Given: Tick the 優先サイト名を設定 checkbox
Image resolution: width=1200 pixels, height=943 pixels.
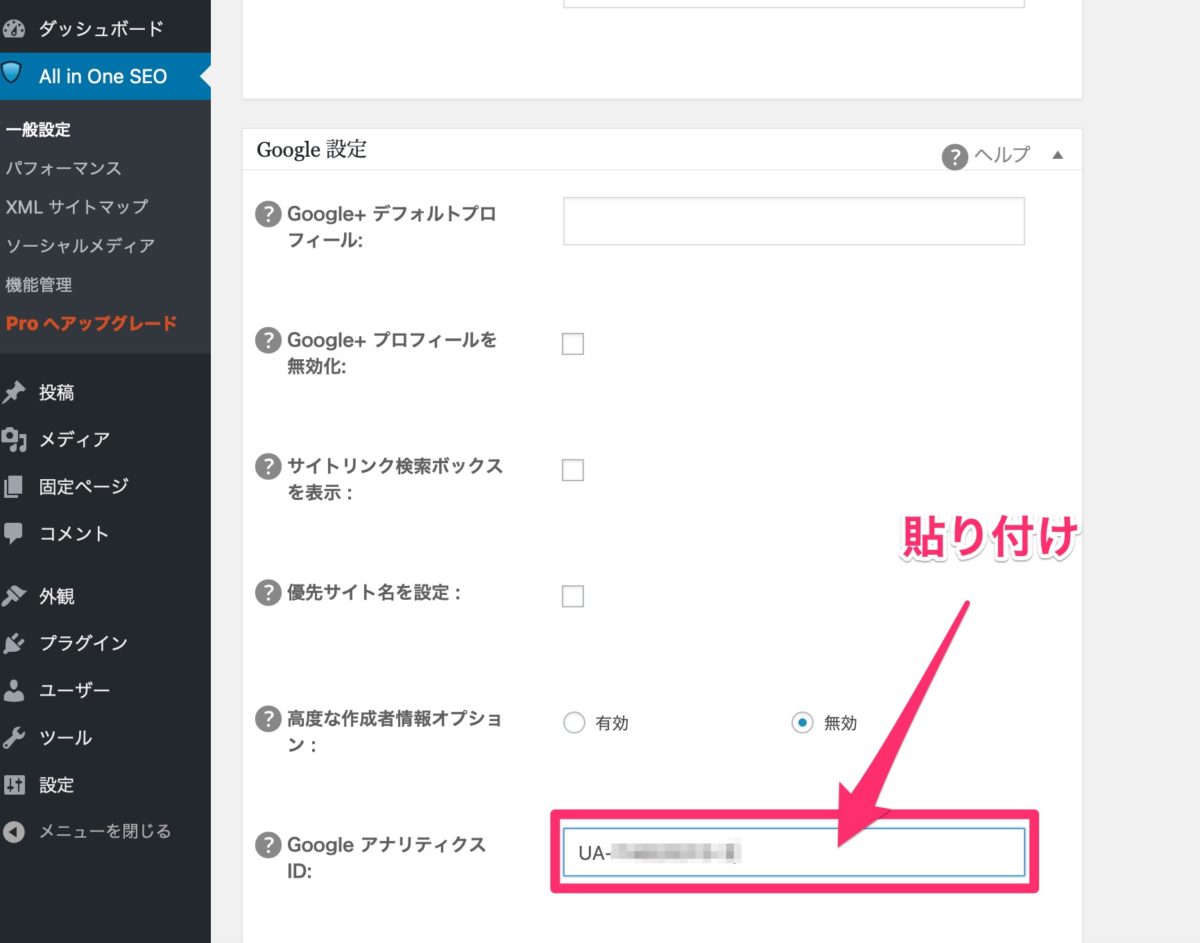Looking at the screenshot, I should (x=573, y=597).
